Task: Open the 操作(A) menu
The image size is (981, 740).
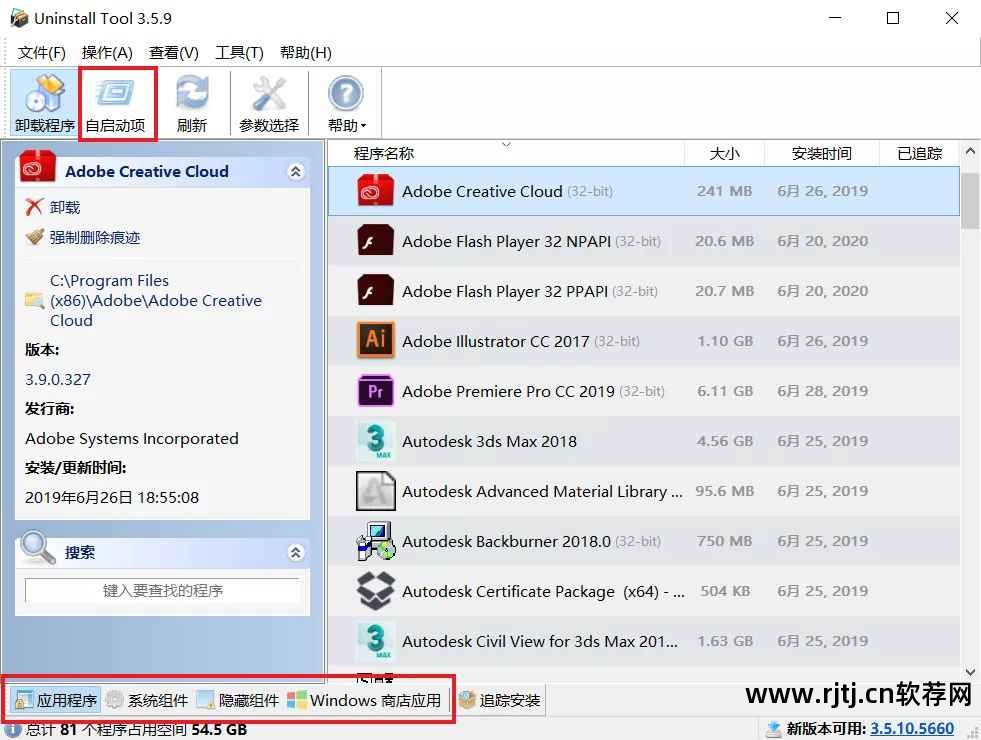Action: point(107,53)
